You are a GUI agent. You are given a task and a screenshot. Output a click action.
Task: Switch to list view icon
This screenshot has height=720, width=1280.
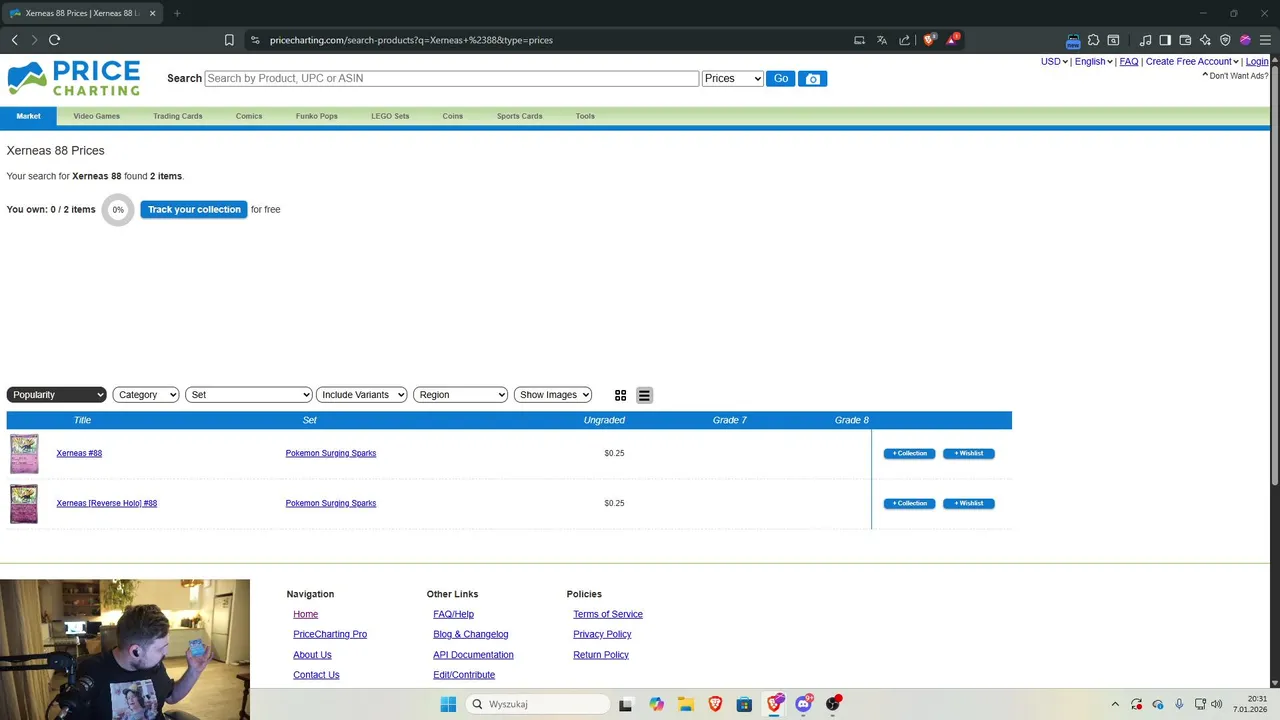tap(644, 395)
